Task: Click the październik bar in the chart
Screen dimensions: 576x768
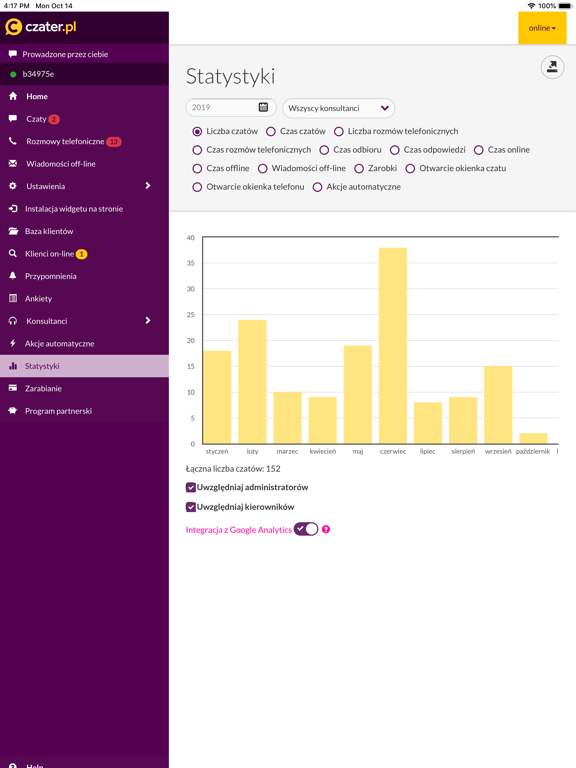Action: coord(533,438)
